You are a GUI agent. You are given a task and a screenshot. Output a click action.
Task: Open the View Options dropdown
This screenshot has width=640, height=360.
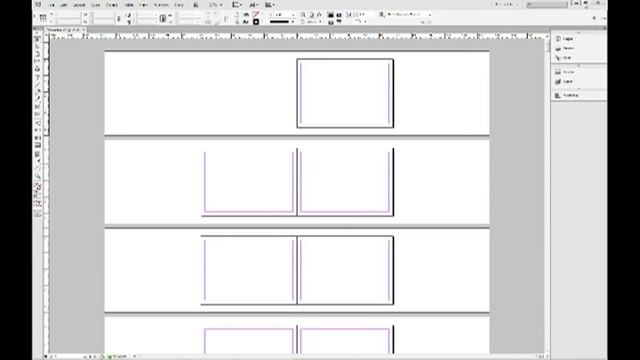(236, 5)
